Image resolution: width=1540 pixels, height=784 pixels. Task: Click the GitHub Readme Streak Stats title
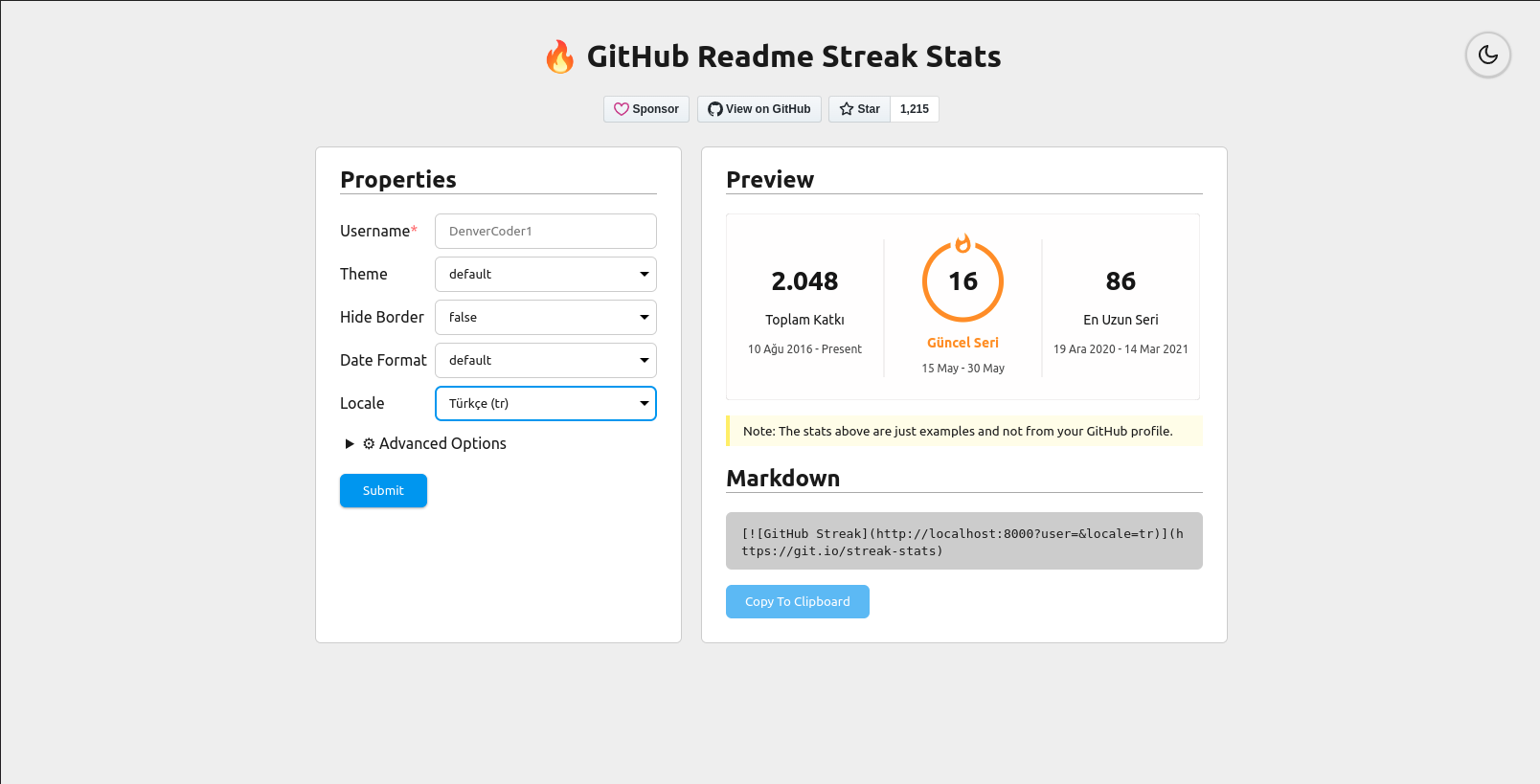pos(794,56)
